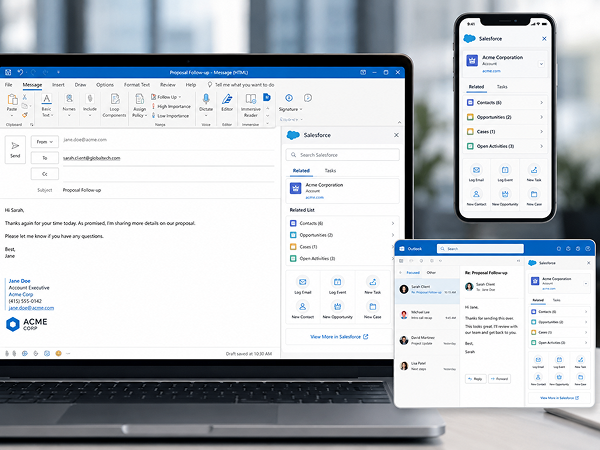Click Log Email icon in laptop Salesforce pane
600x450 pixels.
302,282
